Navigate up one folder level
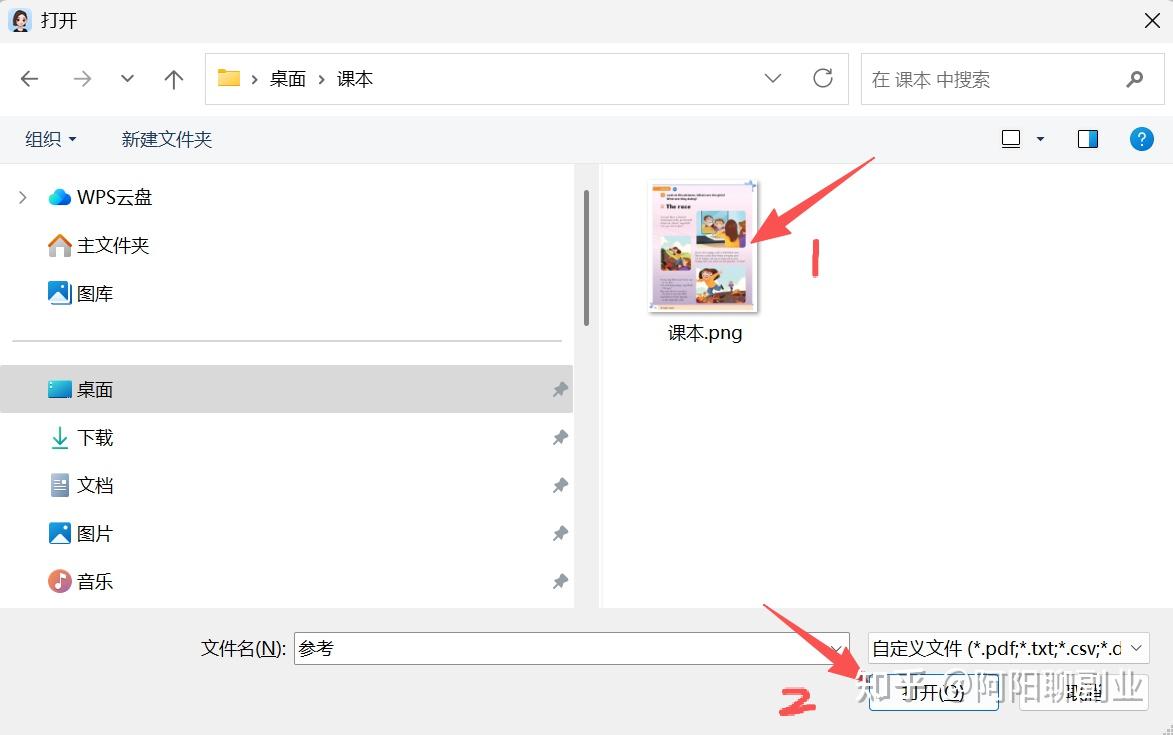The height and width of the screenshot is (735, 1173). click(x=174, y=79)
